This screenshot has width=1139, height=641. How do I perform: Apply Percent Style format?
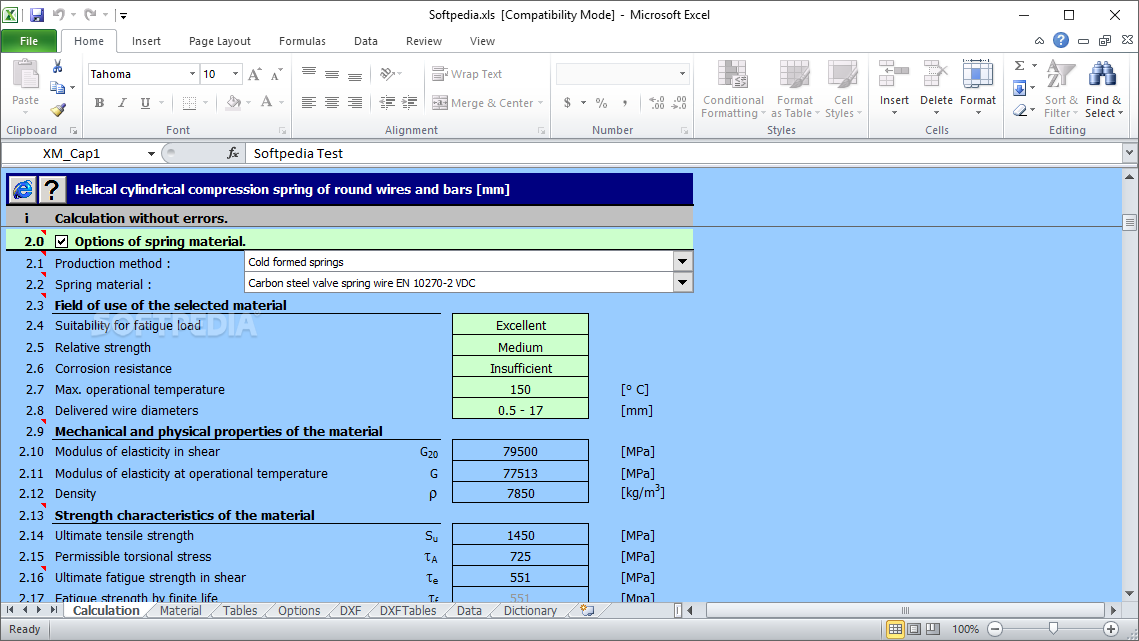[x=601, y=103]
